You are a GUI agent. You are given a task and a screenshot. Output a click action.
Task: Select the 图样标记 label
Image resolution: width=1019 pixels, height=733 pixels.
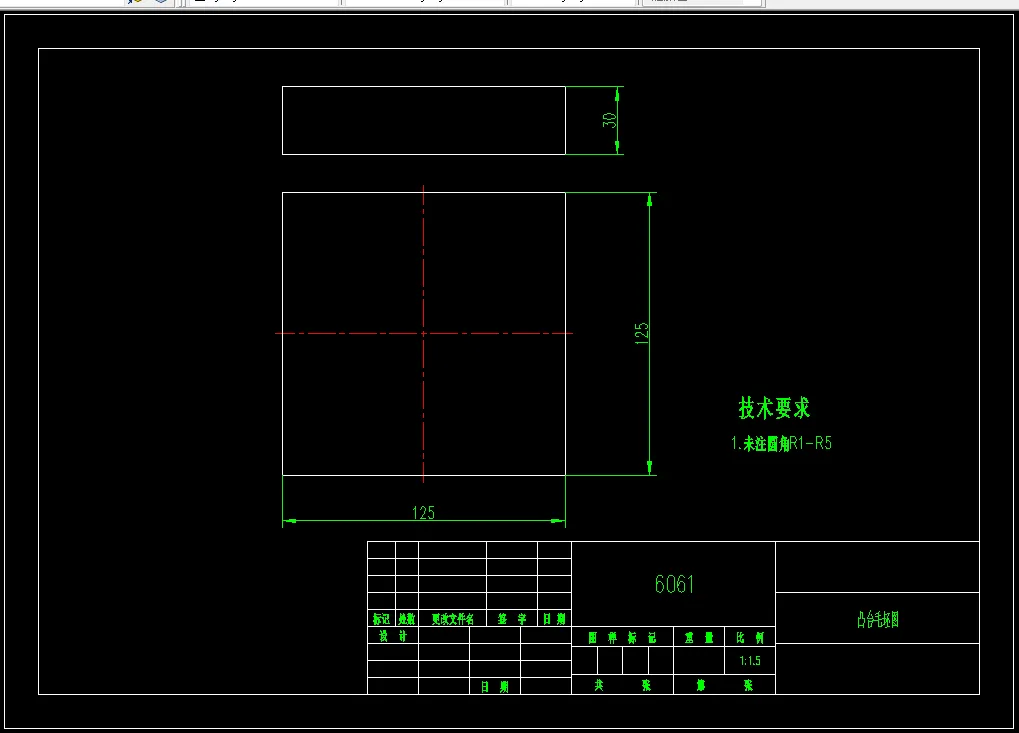[622, 637]
